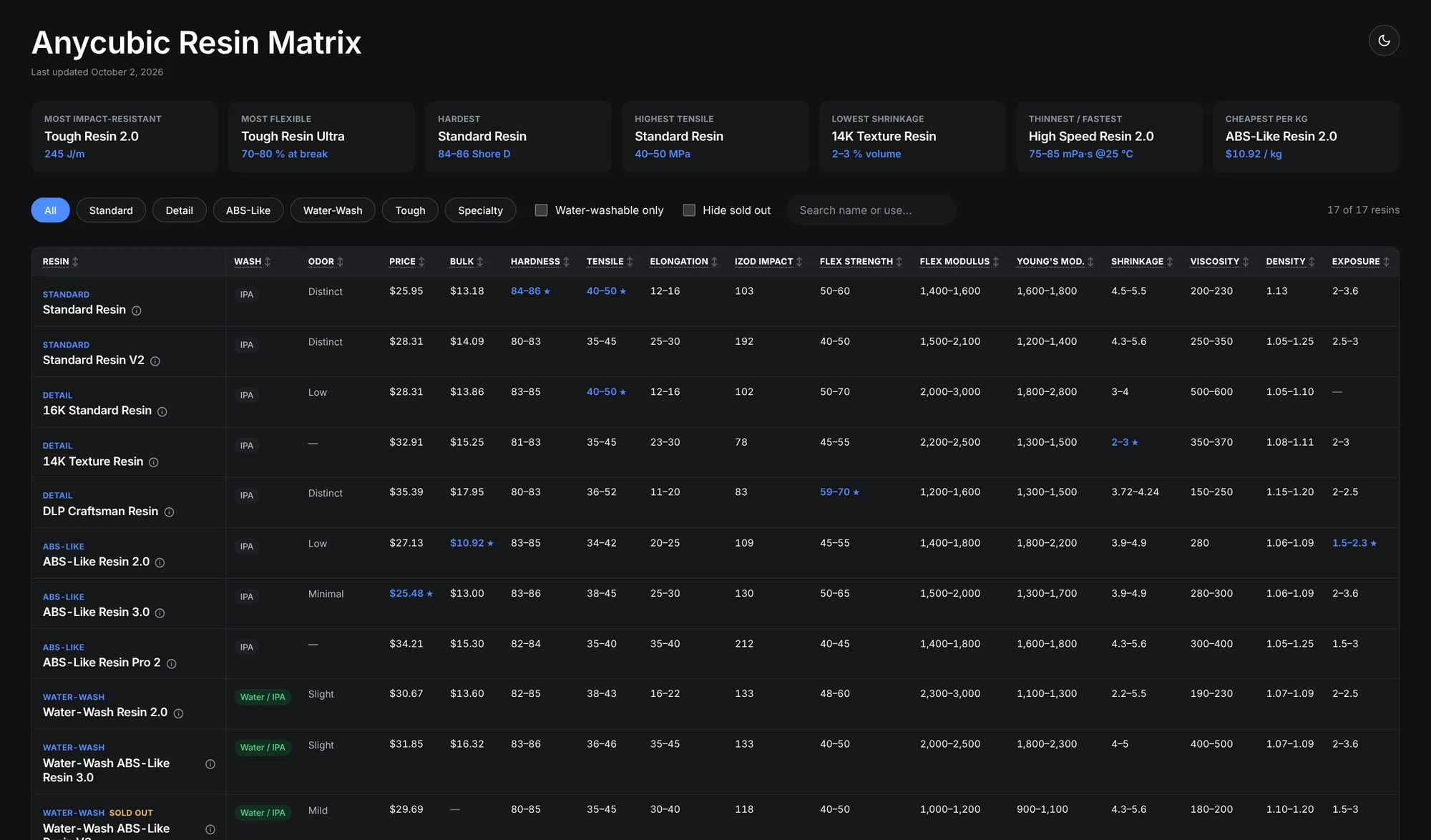Click the starred $25.48 price value
Image resolution: width=1431 pixels, height=840 pixels.
411,594
